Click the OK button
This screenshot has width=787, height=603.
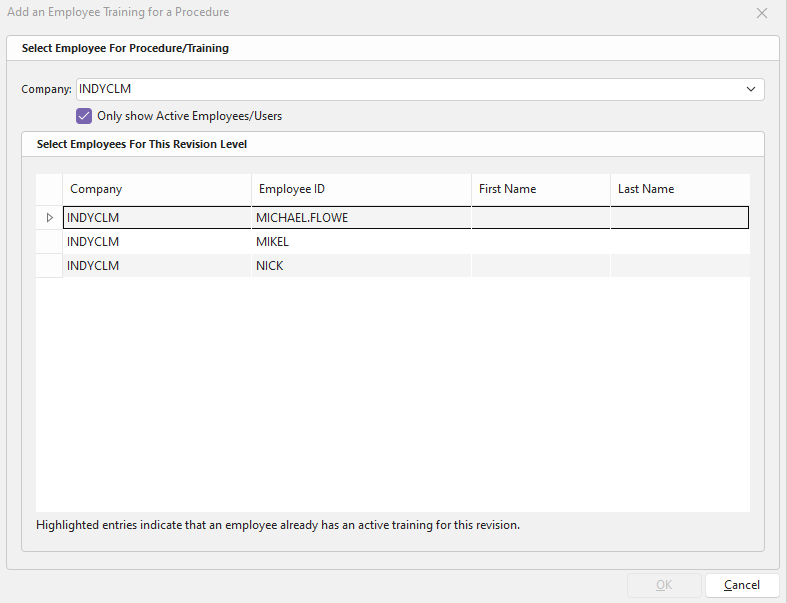point(663,585)
